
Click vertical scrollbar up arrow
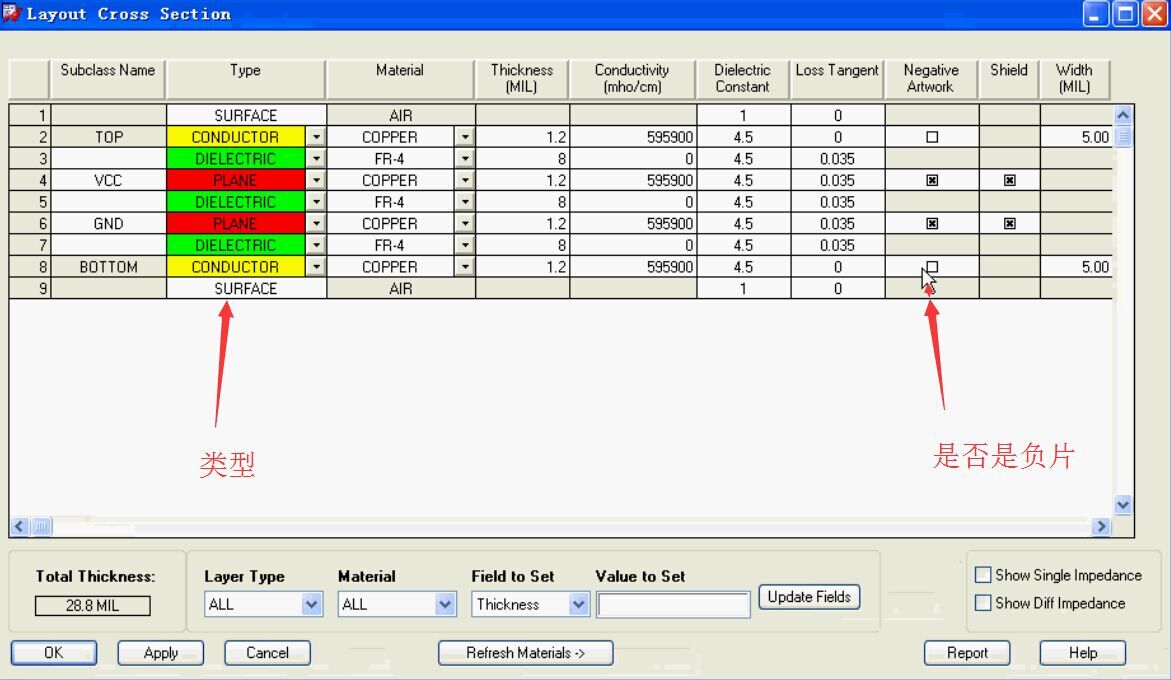point(1122,116)
